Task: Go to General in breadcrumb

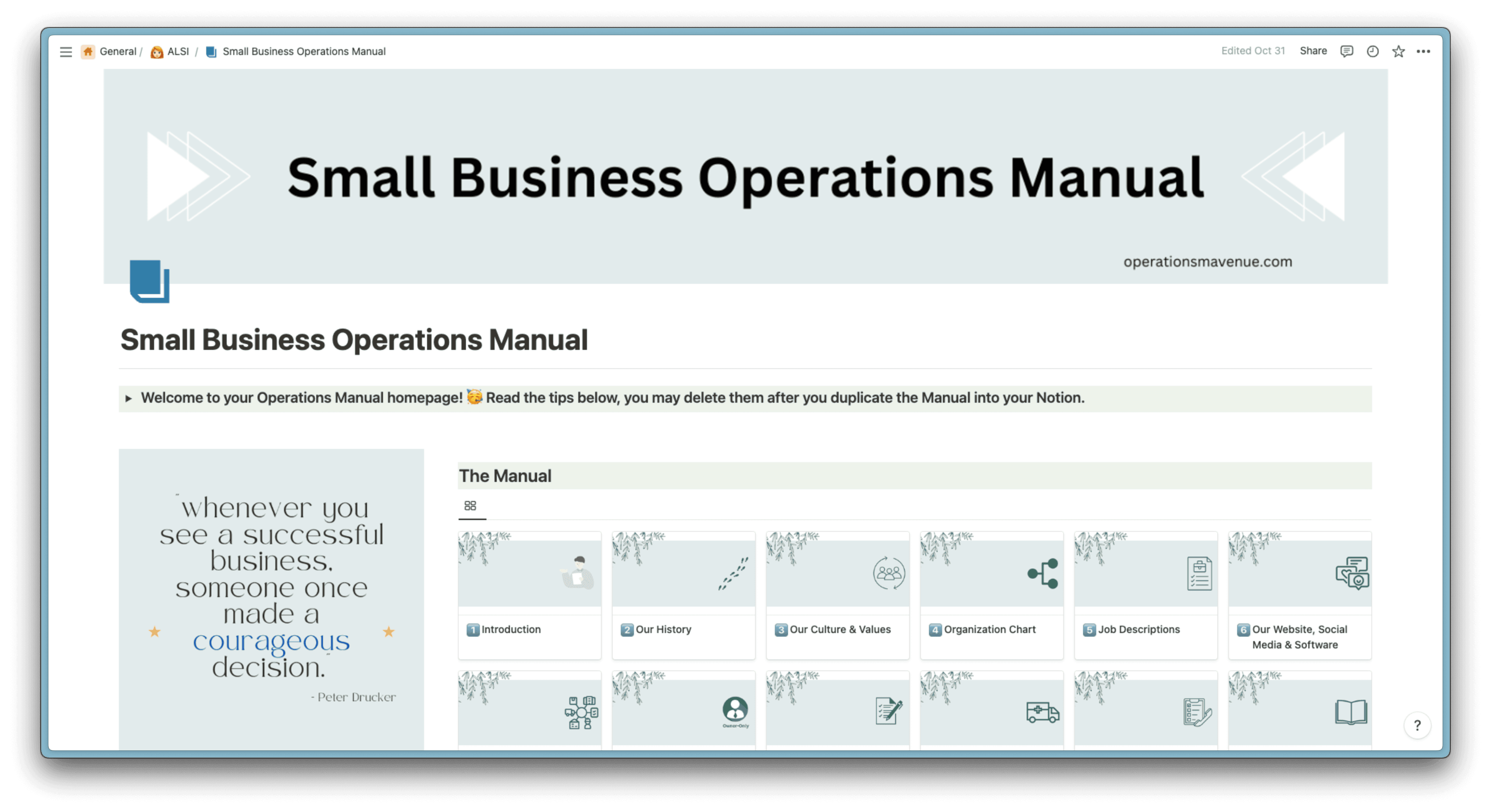Action: [117, 51]
